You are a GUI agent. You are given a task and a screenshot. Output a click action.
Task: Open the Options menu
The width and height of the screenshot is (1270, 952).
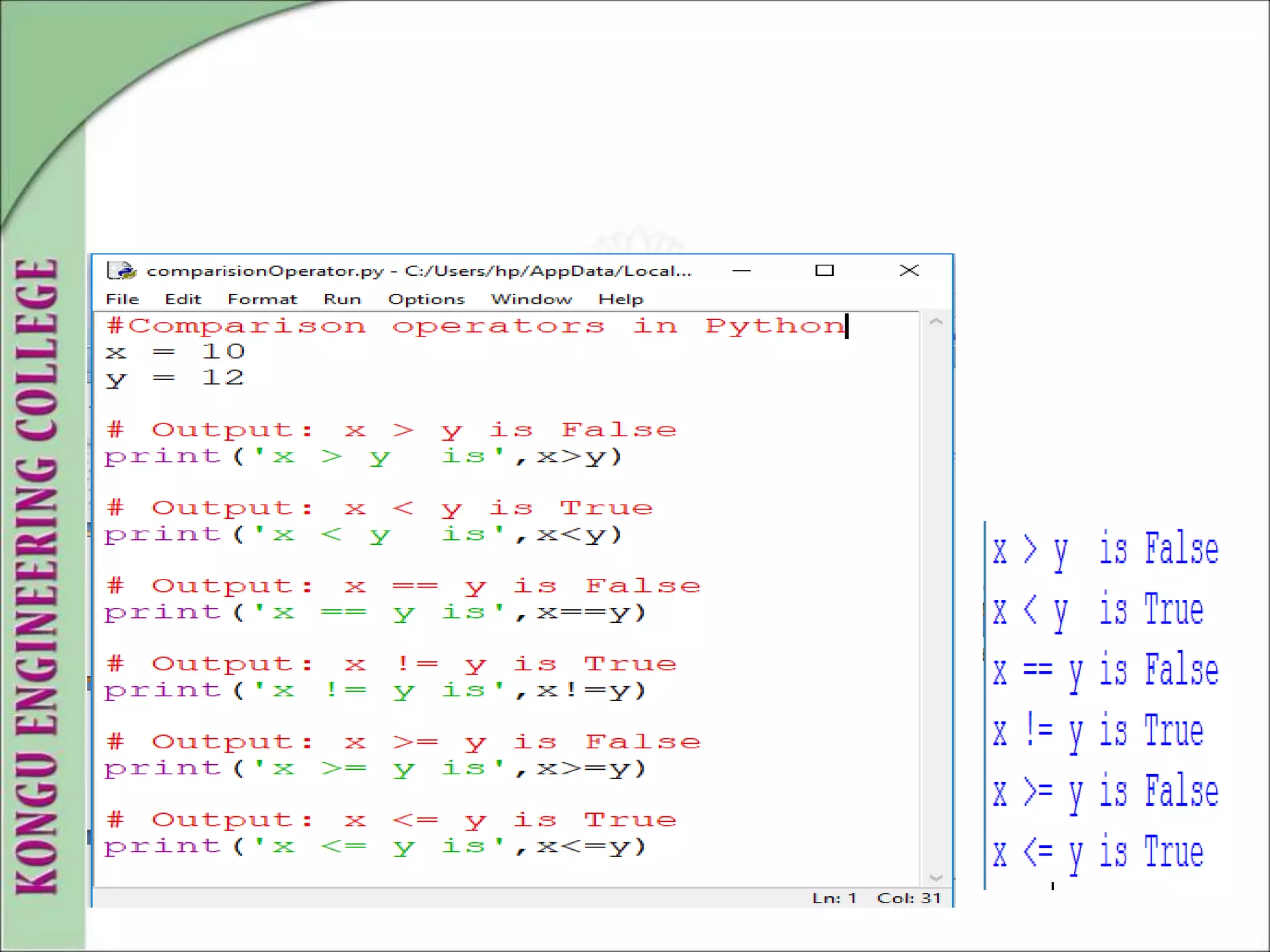(x=426, y=299)
